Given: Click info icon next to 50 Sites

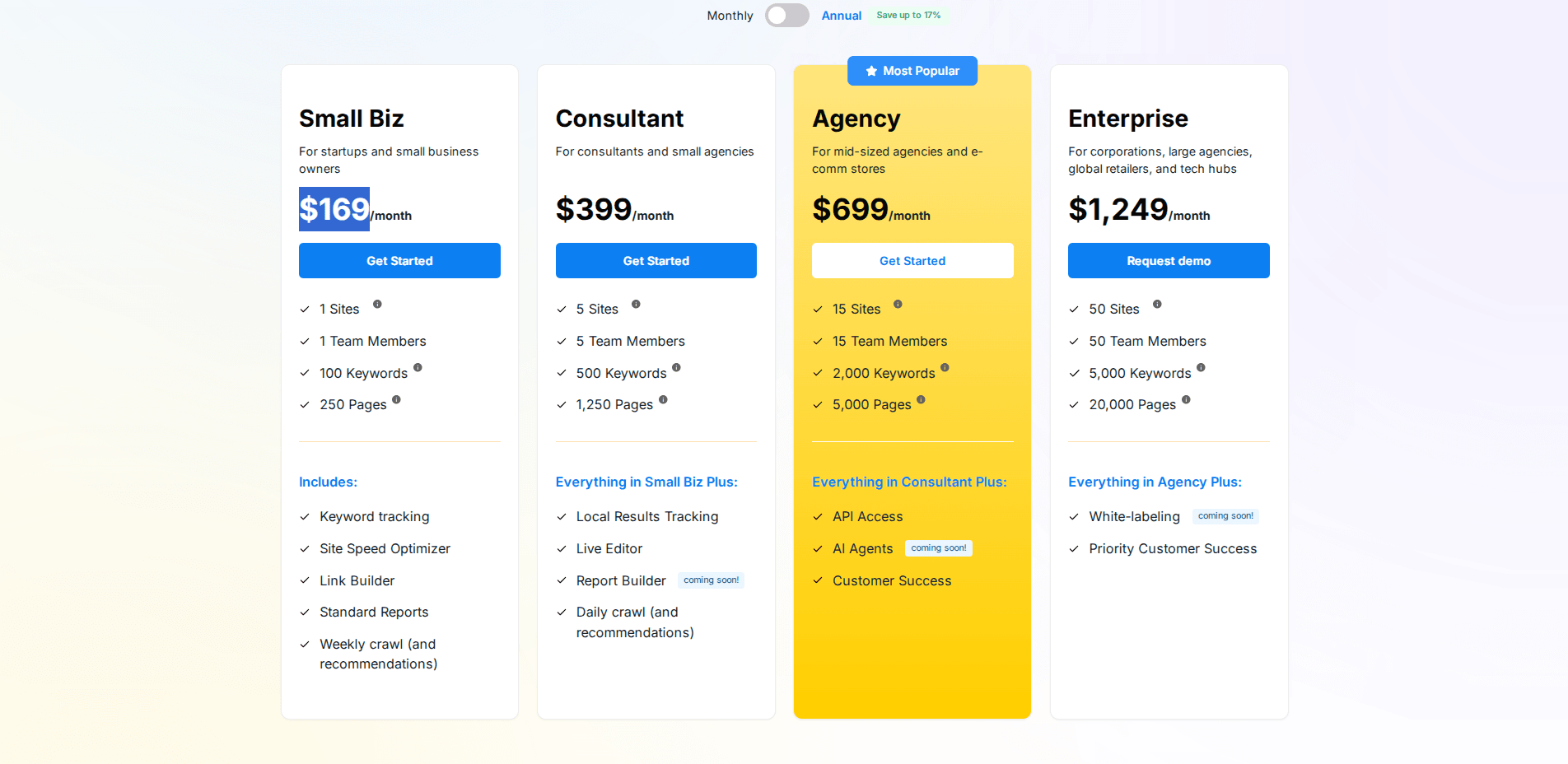Looking at the screenshot, I should tap(1157, 305).
